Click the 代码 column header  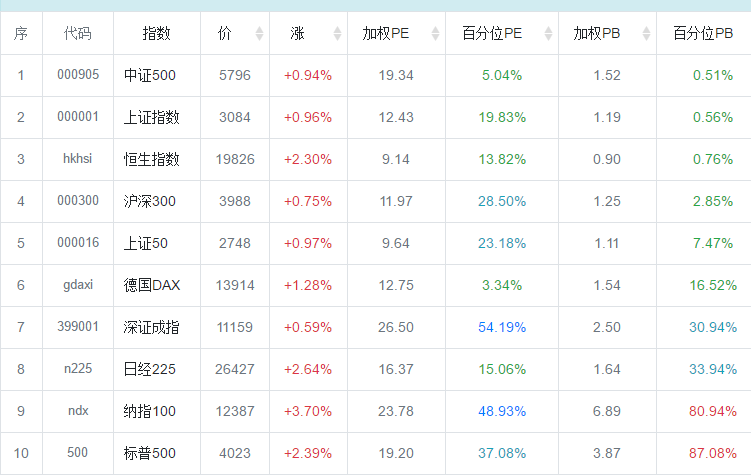[78, 34]
